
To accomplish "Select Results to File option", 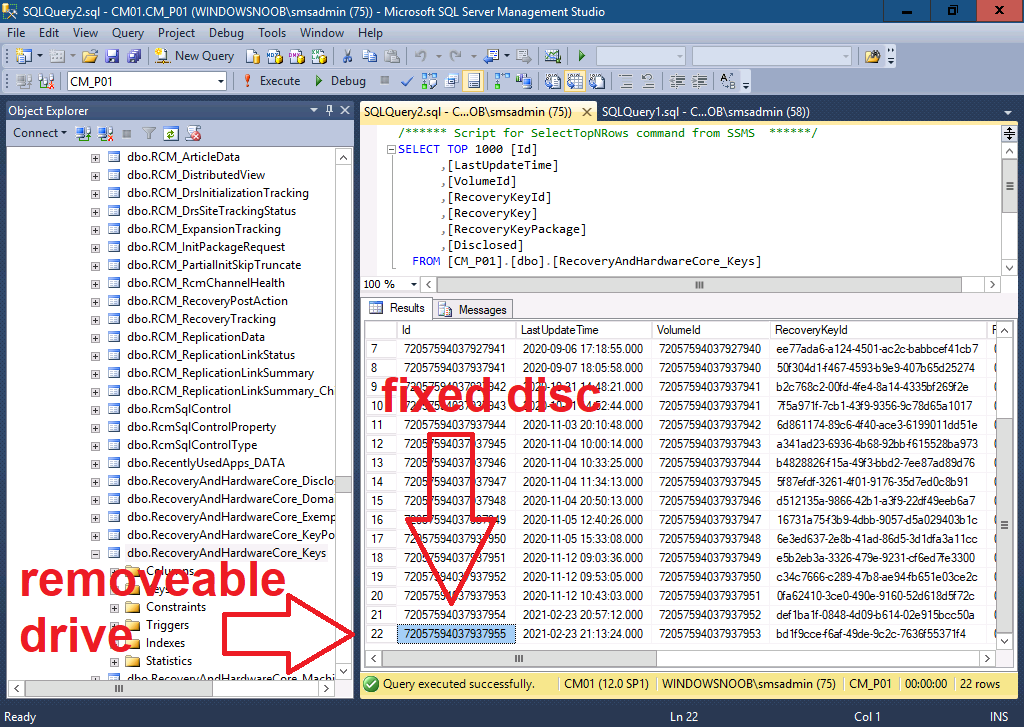I will (x=597, y=81).
